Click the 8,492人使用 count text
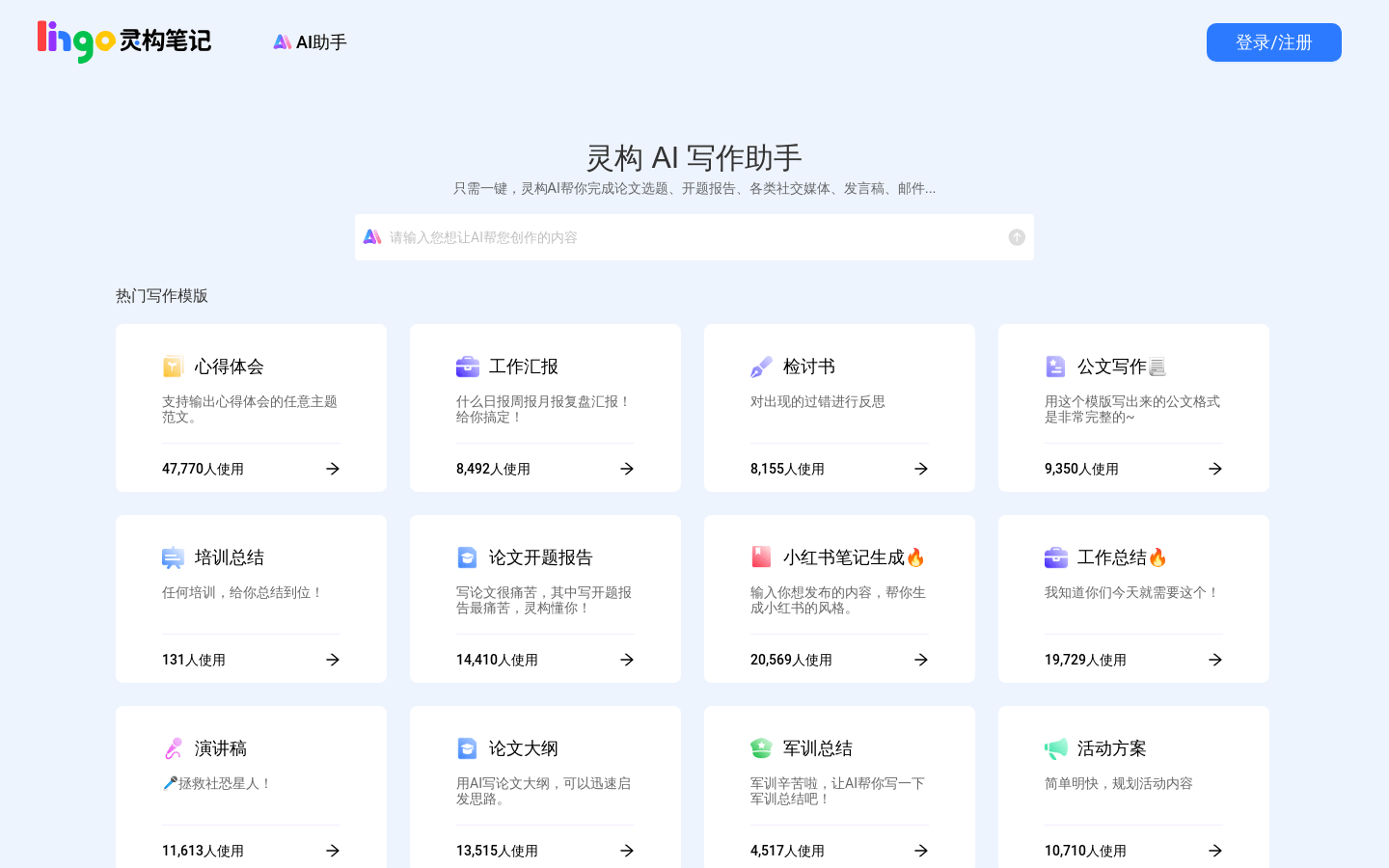Screen dimensions: 1389x868 pos(493,469)
